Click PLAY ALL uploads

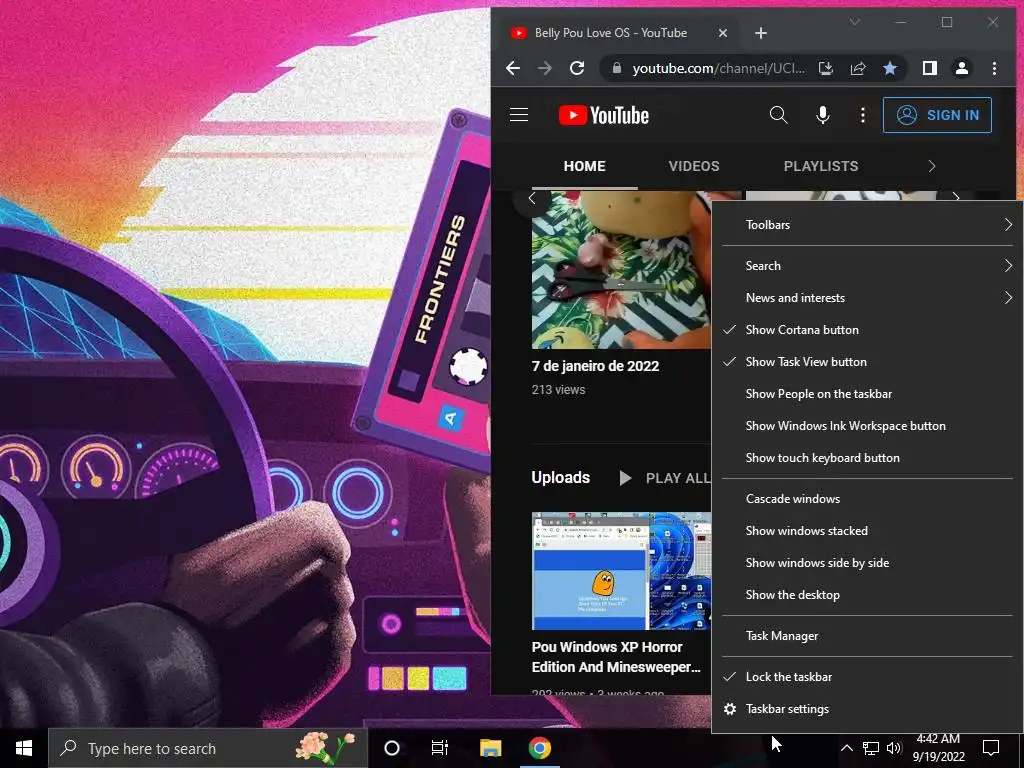click(665, 478)
